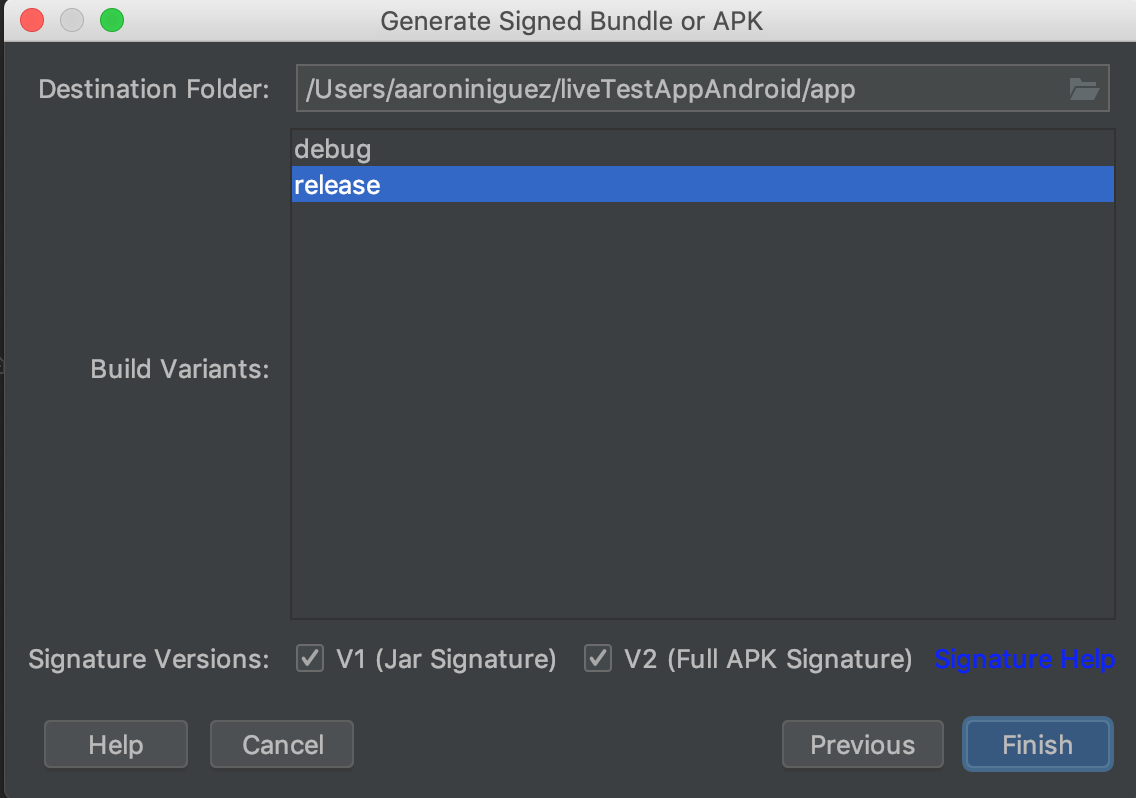Uncheck the V1 (Jar Signature) checkbox

point(311,659)
